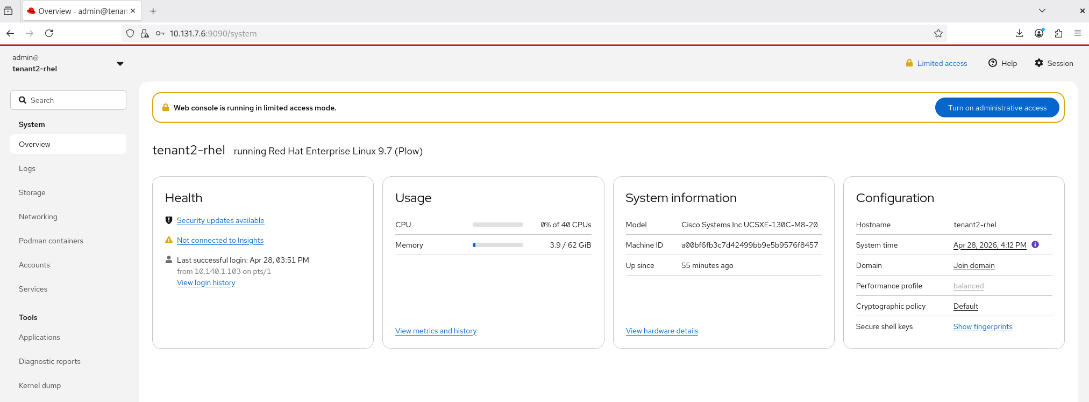This screenshot has height=402, width=1089.
Task: Click the lock icon in warning banner
Action: [165, 108]
